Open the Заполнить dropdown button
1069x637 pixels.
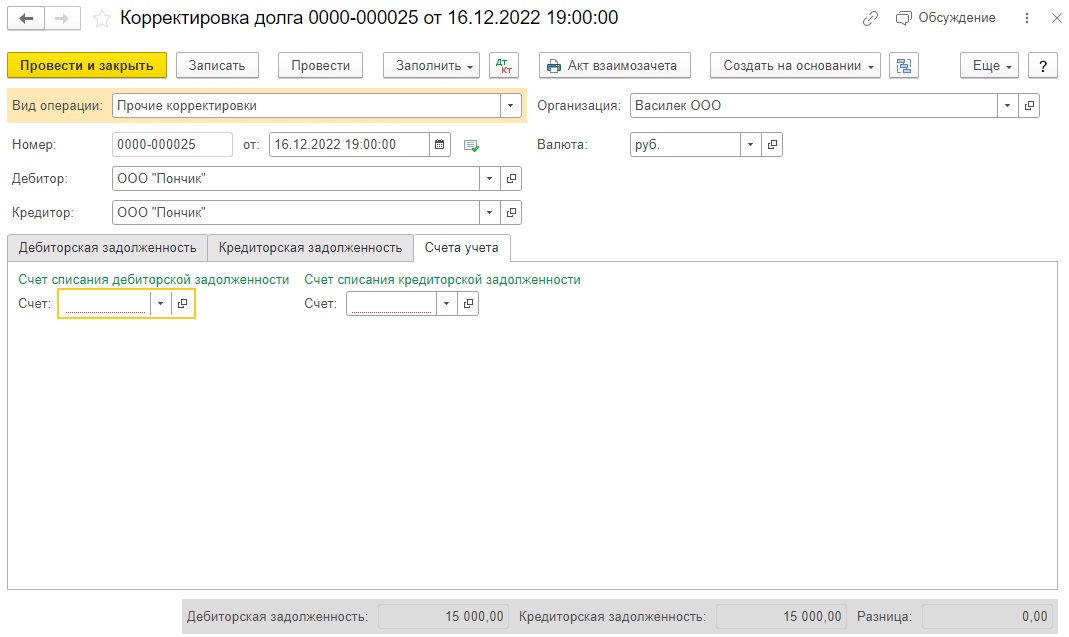431,65
